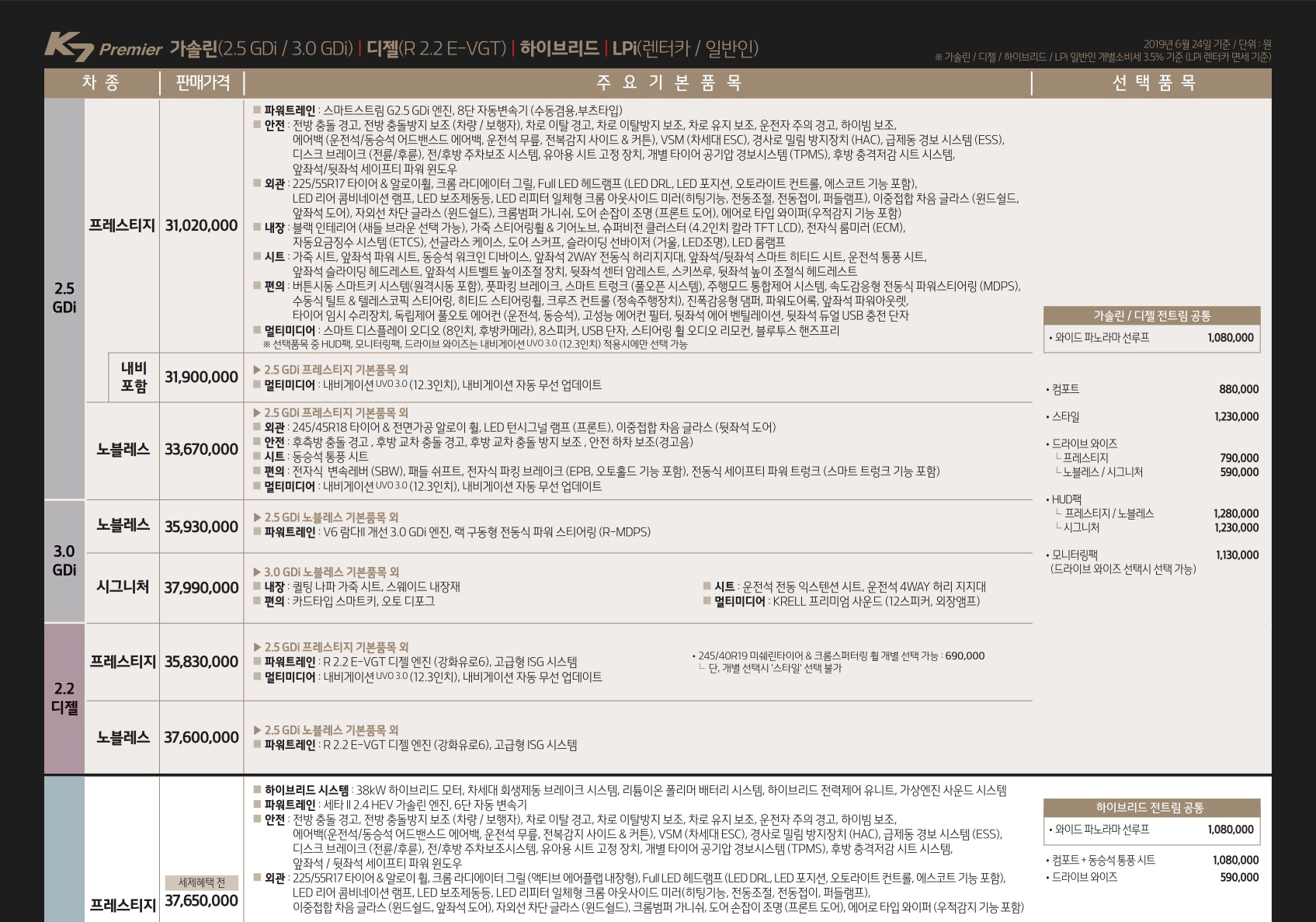Select price 33,670,000 for 2.5 GDi 노블레스
This screenshot has height=922, width=1316.
tap(201, 449)
